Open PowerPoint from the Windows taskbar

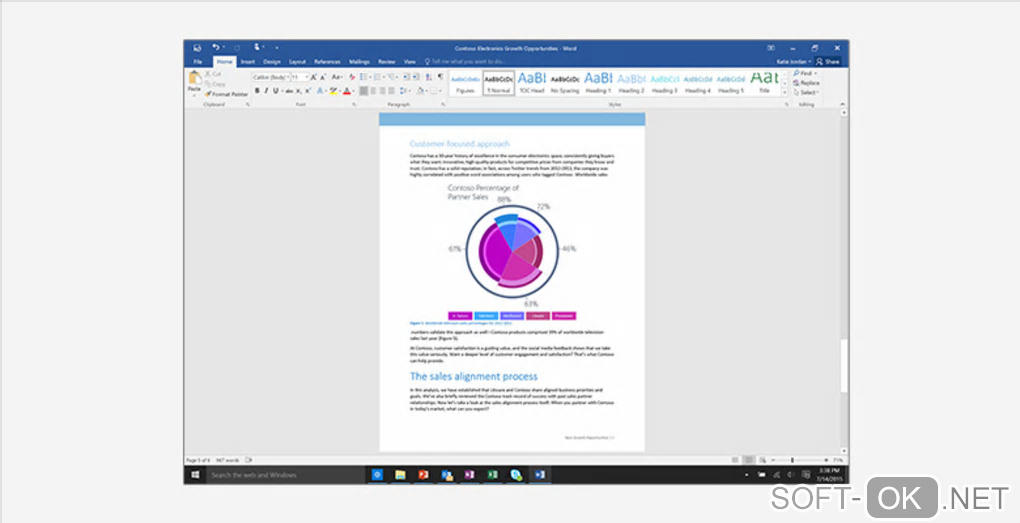coord(423,475)
